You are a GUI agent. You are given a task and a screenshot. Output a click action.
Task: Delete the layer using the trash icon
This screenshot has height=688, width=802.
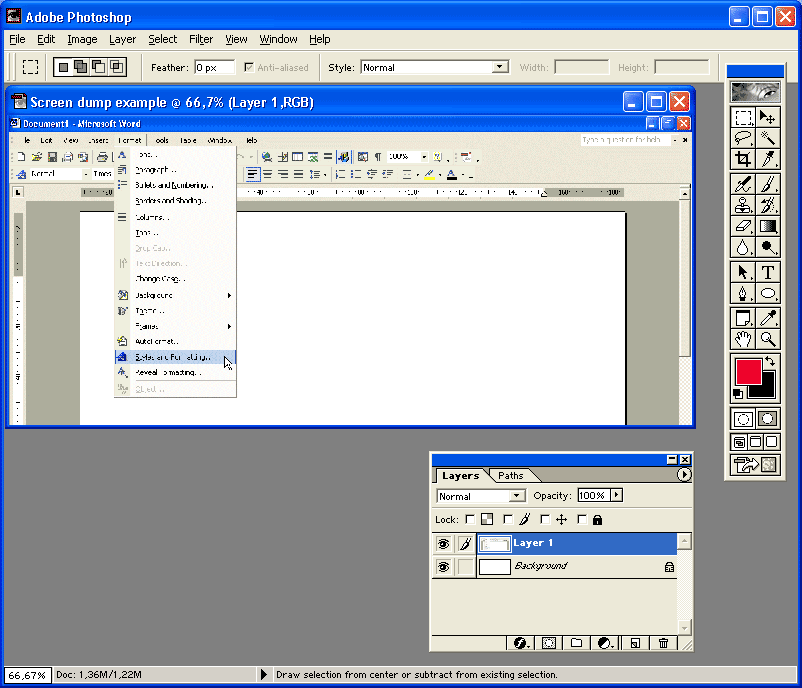[x=663, y=643]
